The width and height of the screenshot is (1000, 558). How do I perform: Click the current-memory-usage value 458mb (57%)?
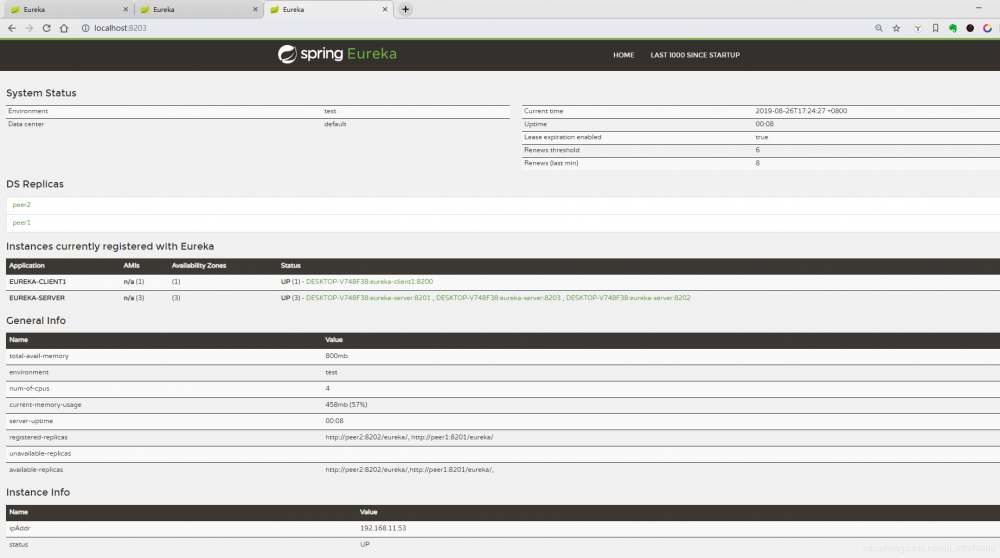click(x=346, y=404)
